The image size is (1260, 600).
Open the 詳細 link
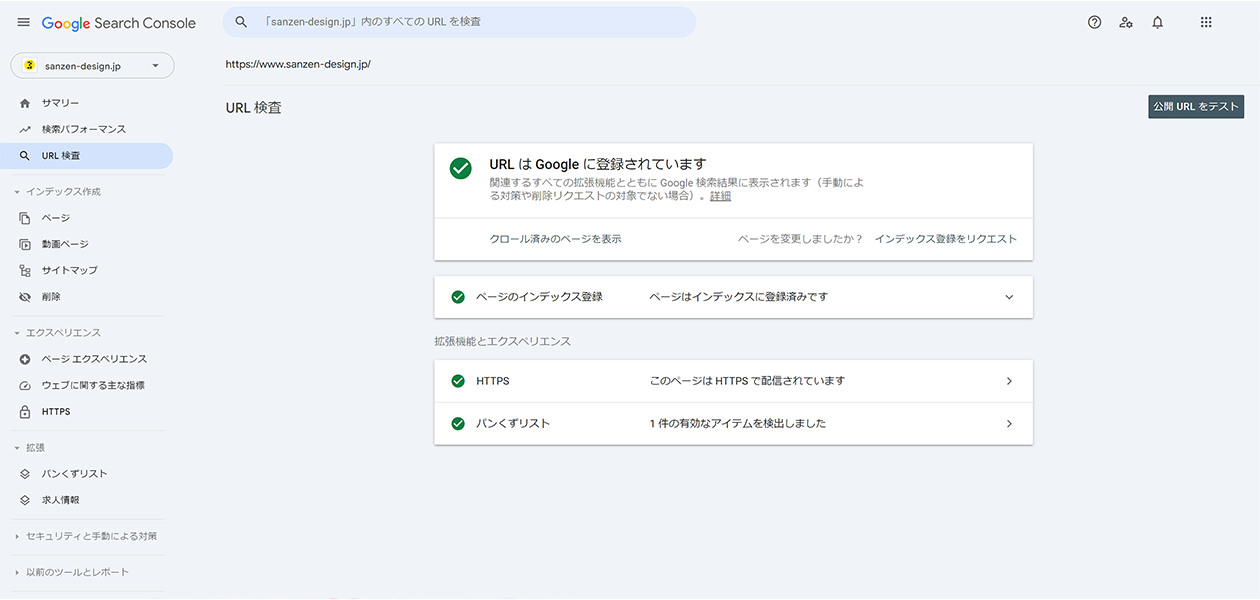720,196
